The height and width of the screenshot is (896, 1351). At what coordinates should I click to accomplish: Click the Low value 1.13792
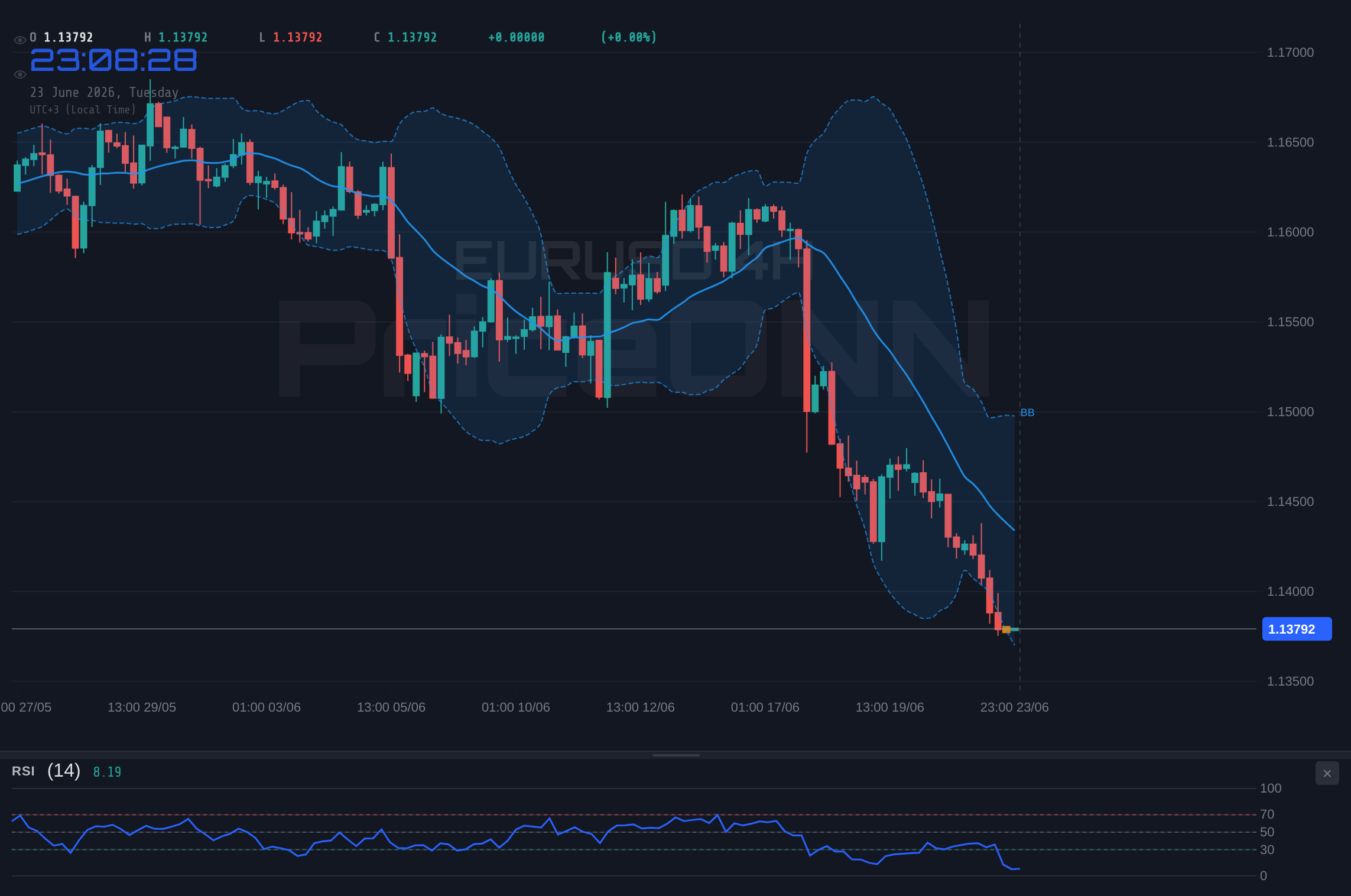297,37
